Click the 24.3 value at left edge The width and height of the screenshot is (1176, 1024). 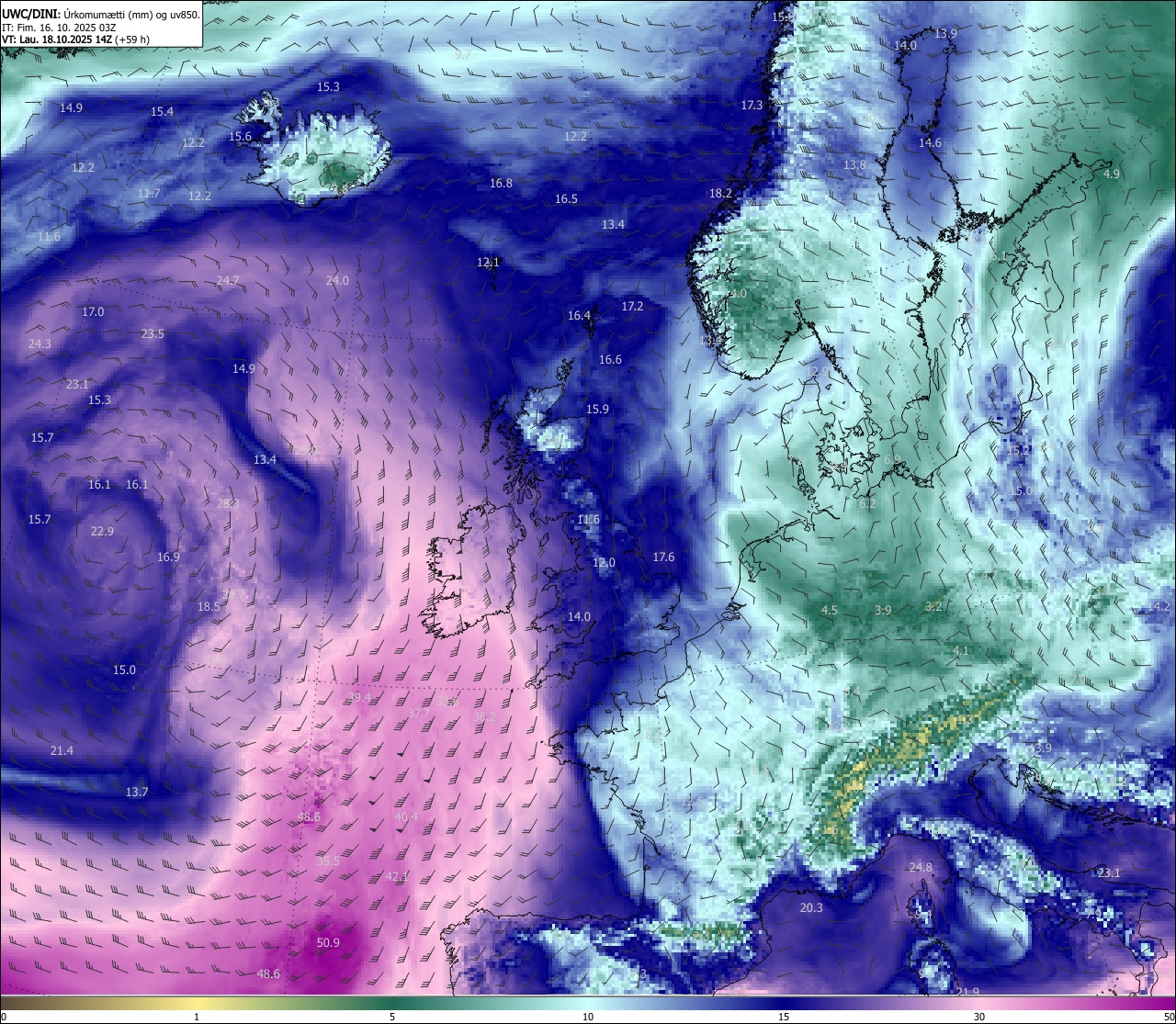click(40, 343)
